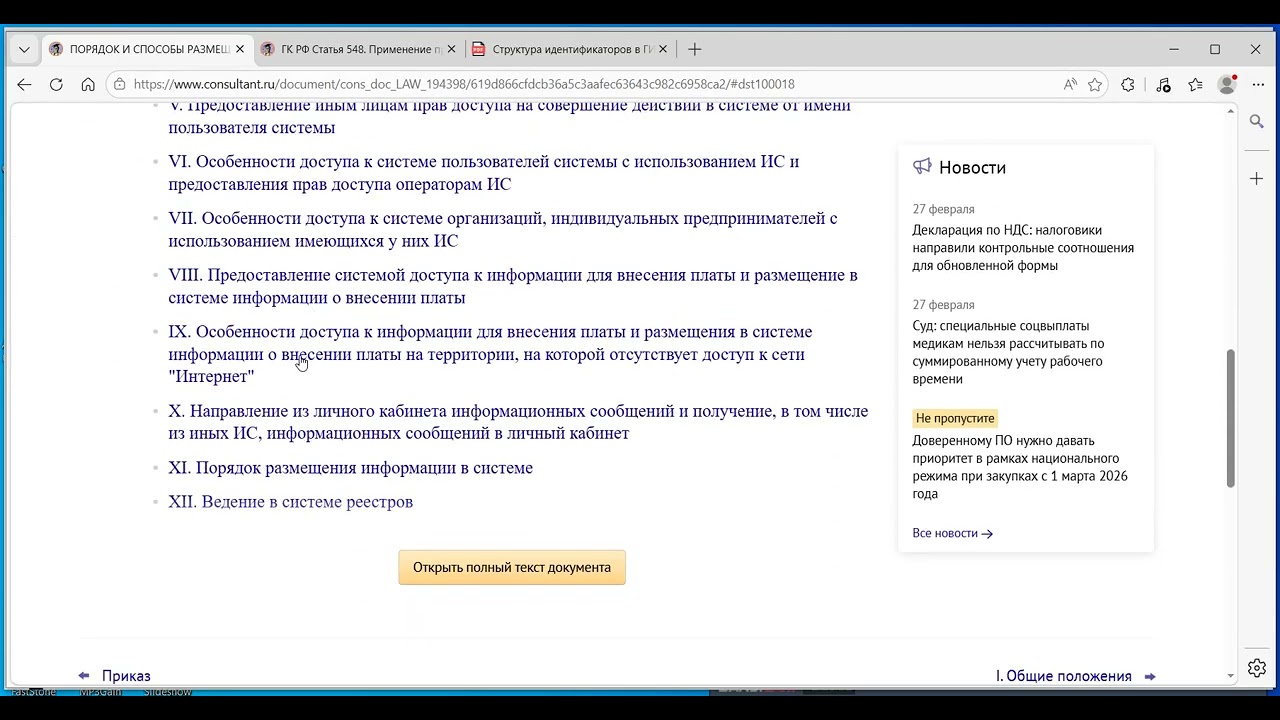Open favorites list
This screenshot has height=720, width=1280.
1195,85
